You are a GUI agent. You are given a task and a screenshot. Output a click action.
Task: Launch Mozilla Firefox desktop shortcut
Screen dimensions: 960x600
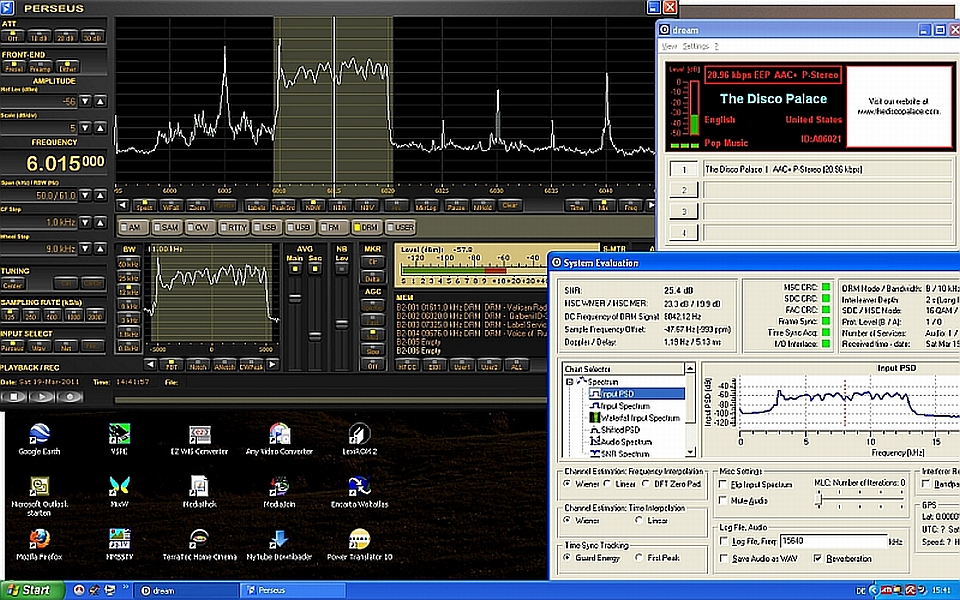pyautogui.click(x=39, y=544)
